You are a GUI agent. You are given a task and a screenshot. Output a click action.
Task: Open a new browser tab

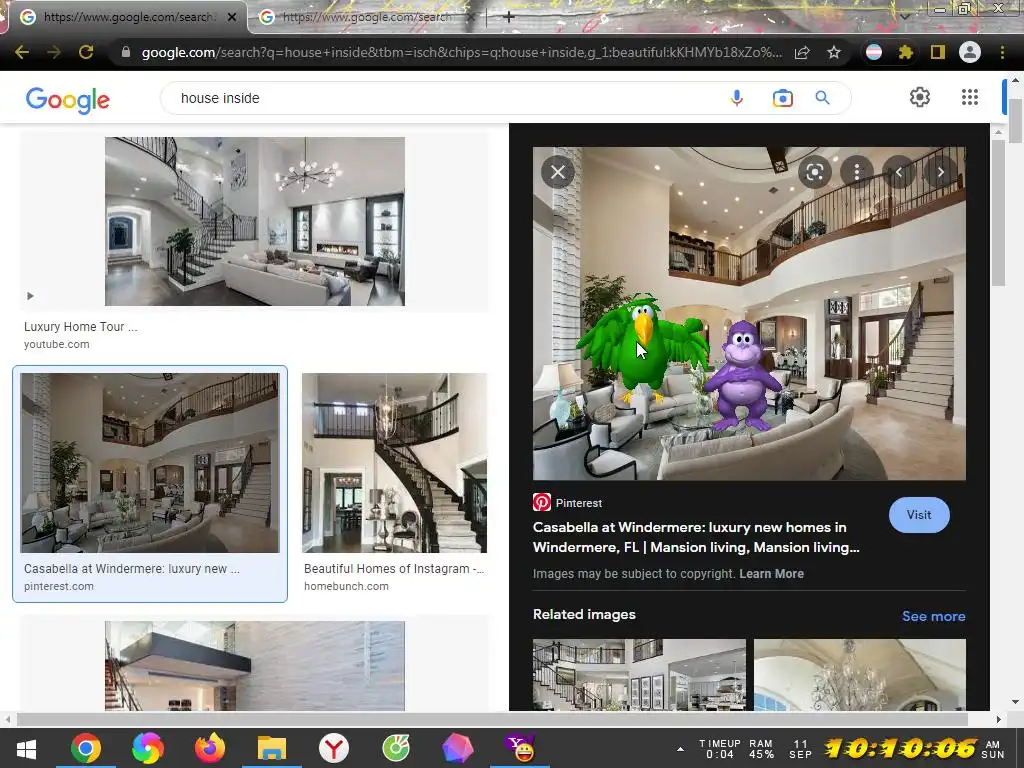[x=509, y=18]
